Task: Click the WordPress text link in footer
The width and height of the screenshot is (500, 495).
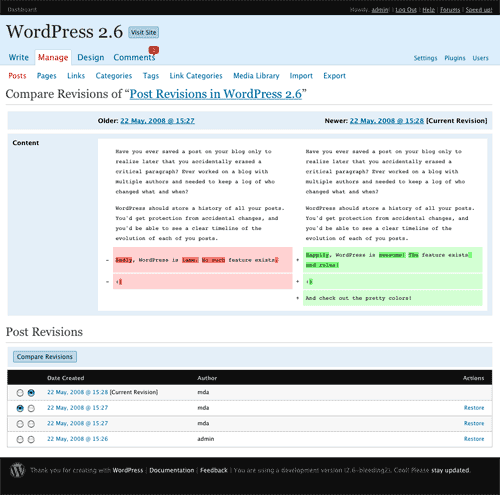Action: point(128,470)
